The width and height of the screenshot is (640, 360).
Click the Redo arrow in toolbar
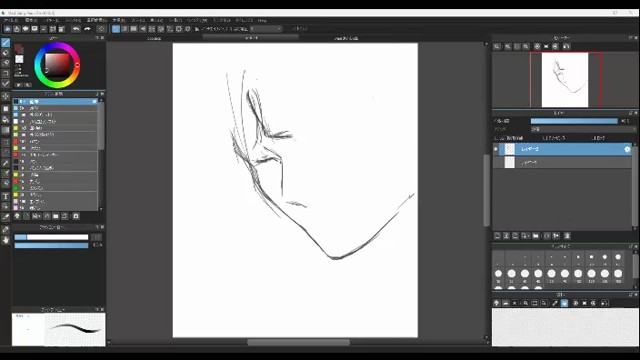click(x=87, y=29)
